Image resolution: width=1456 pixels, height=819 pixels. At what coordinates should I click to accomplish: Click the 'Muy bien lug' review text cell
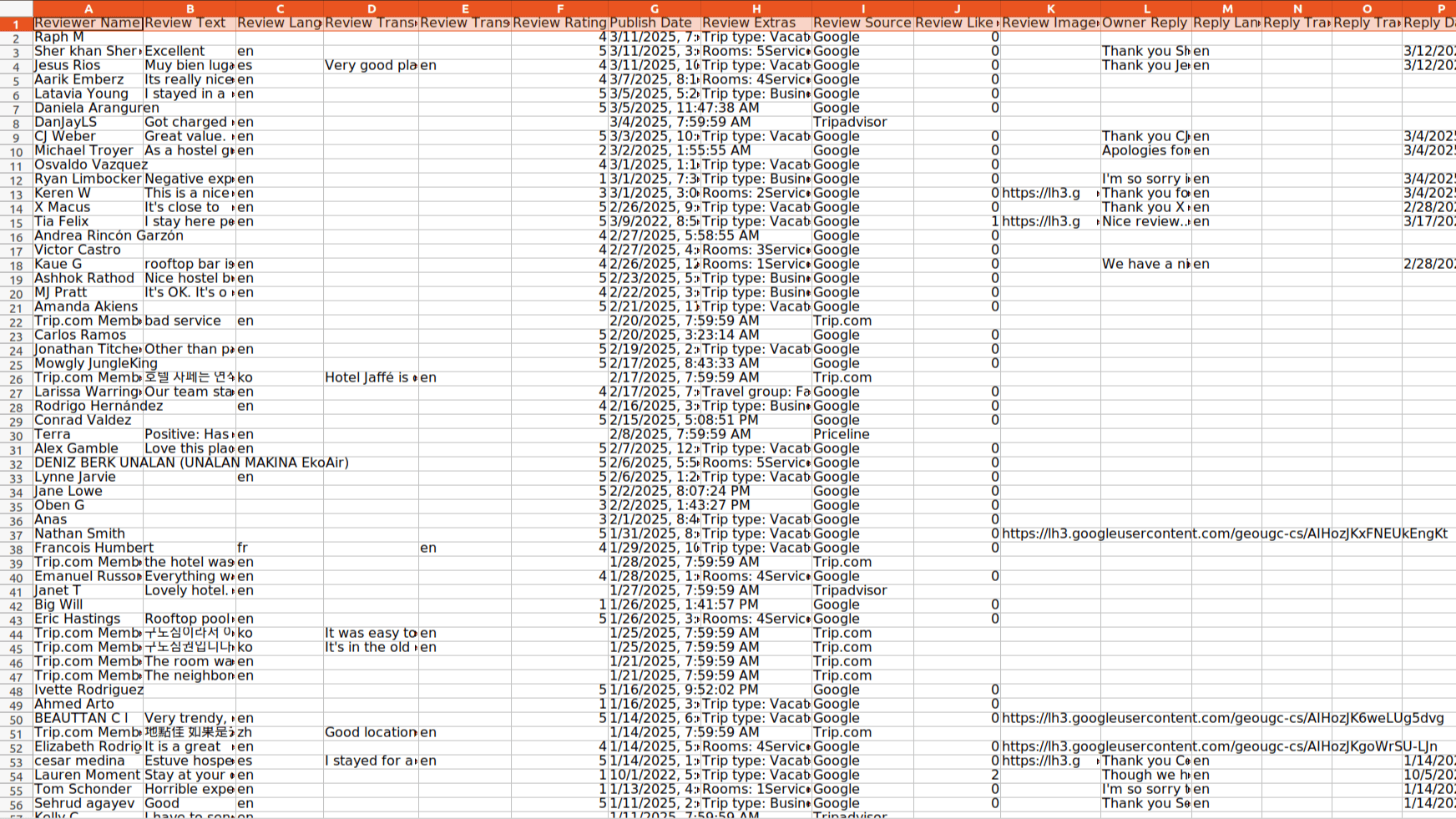pos(190,65)
